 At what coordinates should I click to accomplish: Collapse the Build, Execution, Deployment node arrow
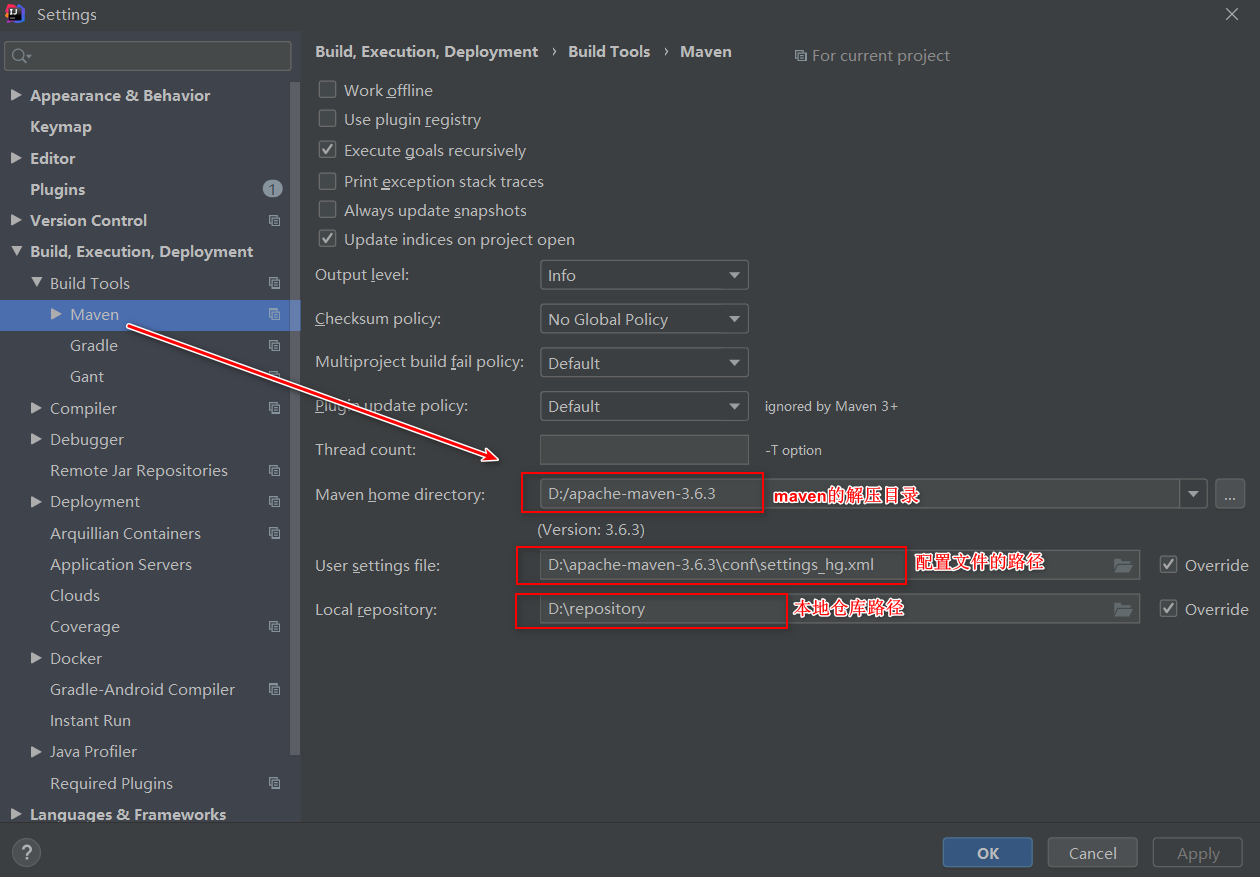(16, 251)
